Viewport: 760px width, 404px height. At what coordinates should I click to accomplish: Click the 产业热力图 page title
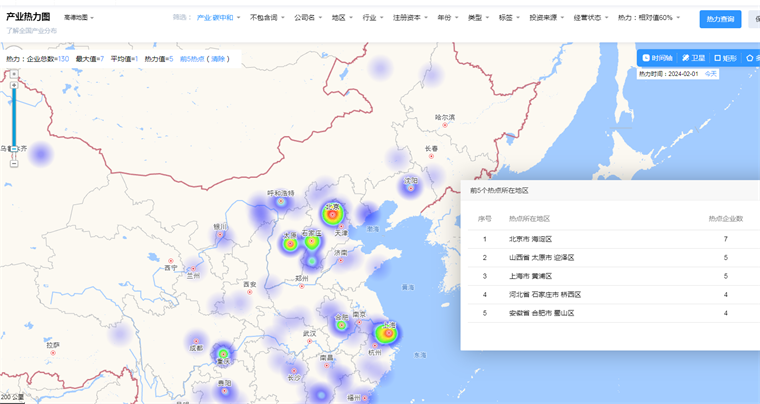(28, 17)
